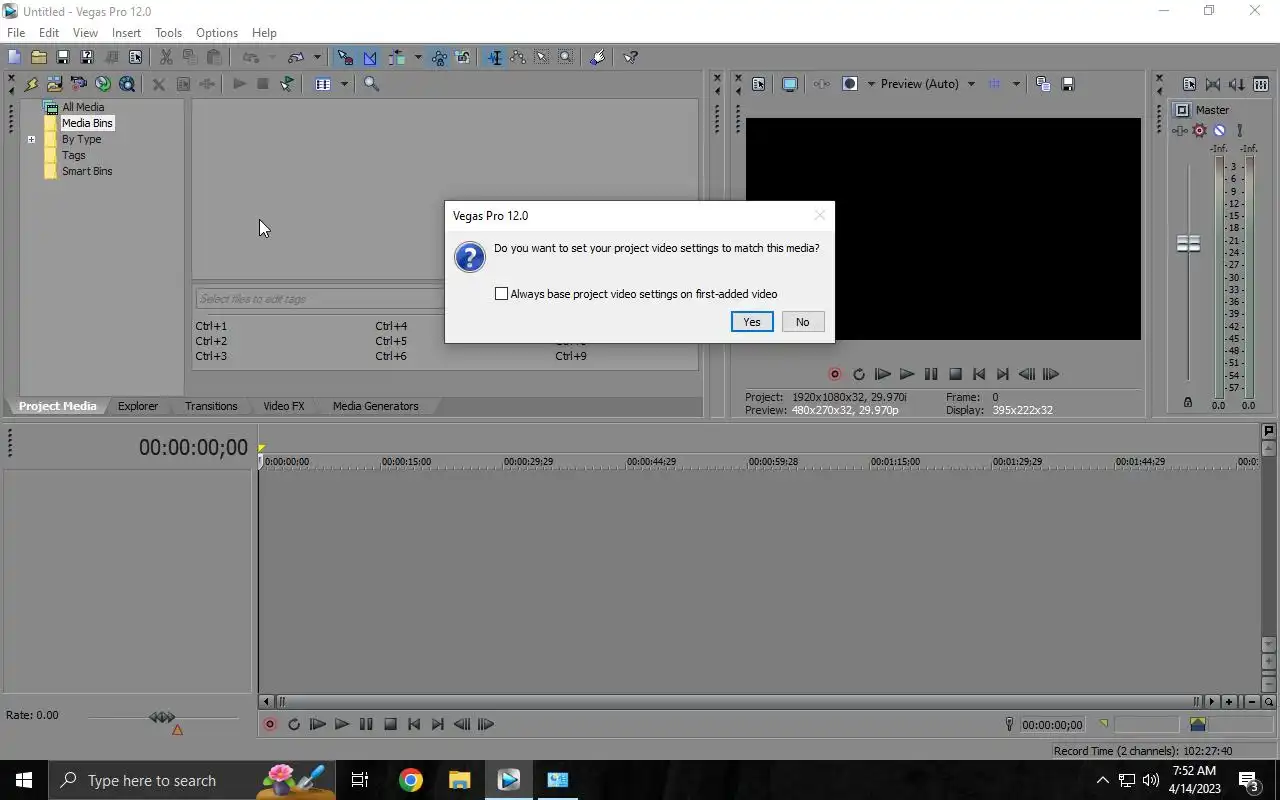Image resolution: width=1280 pixels, height=800 pixels.
Task: Click Play button in video preview
Action: (x=907, y=374)
